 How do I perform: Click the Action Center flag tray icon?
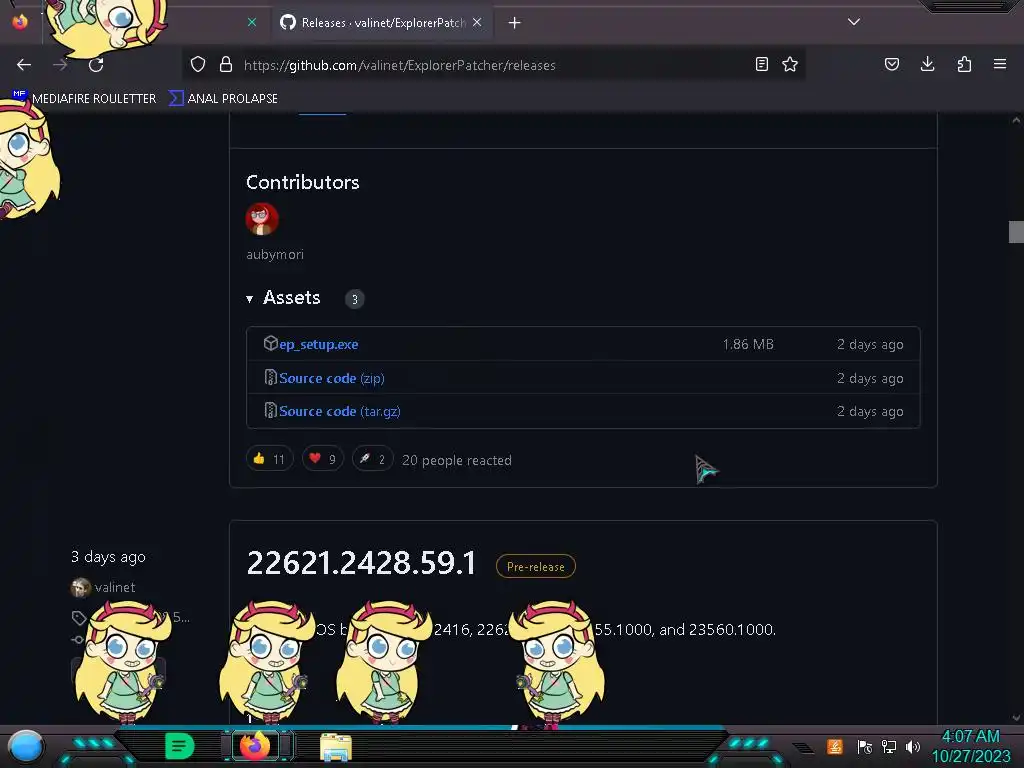tap(864, 746)
